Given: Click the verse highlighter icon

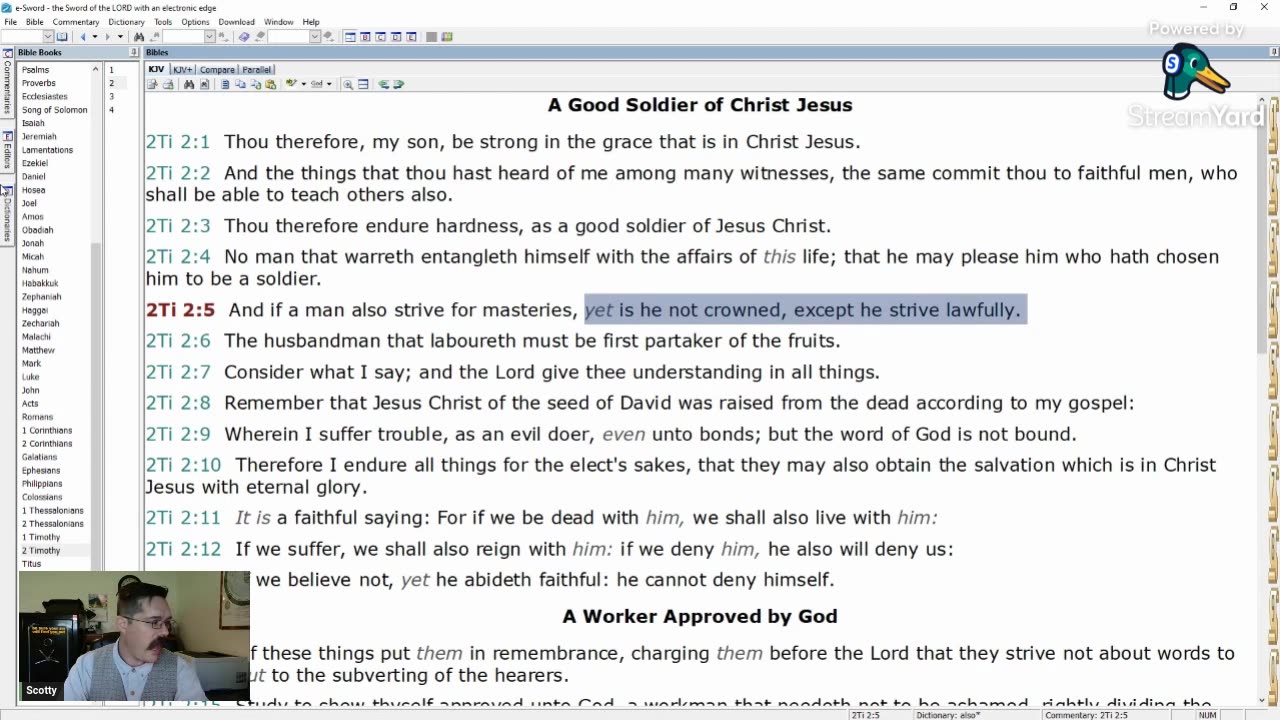Looking at the screenshot, I should tap(291, 84).
